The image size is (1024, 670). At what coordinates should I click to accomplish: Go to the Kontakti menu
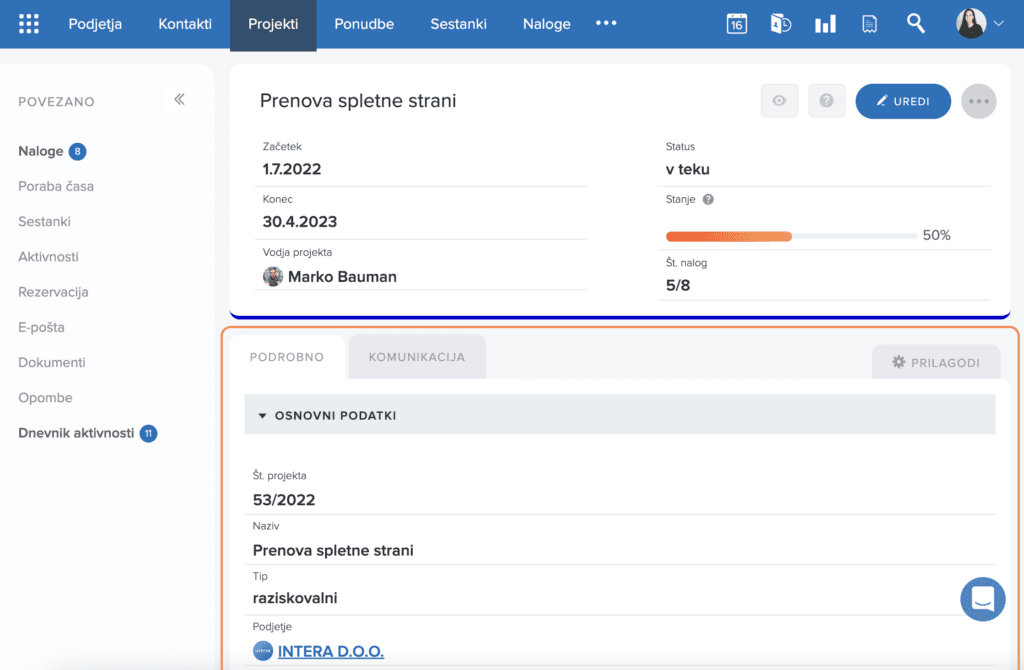(x=185, y=24)
